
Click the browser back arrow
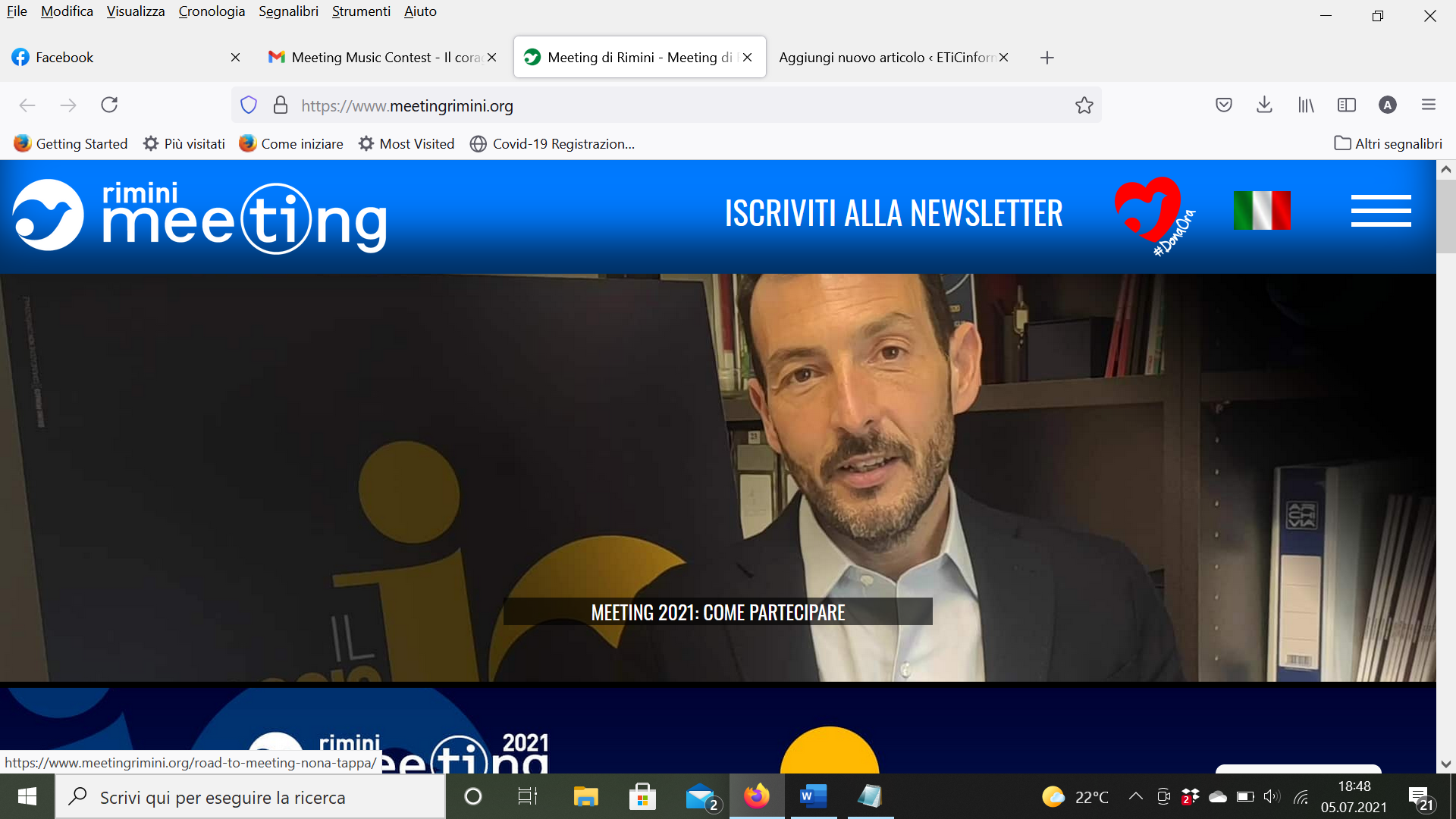[27, 105]
